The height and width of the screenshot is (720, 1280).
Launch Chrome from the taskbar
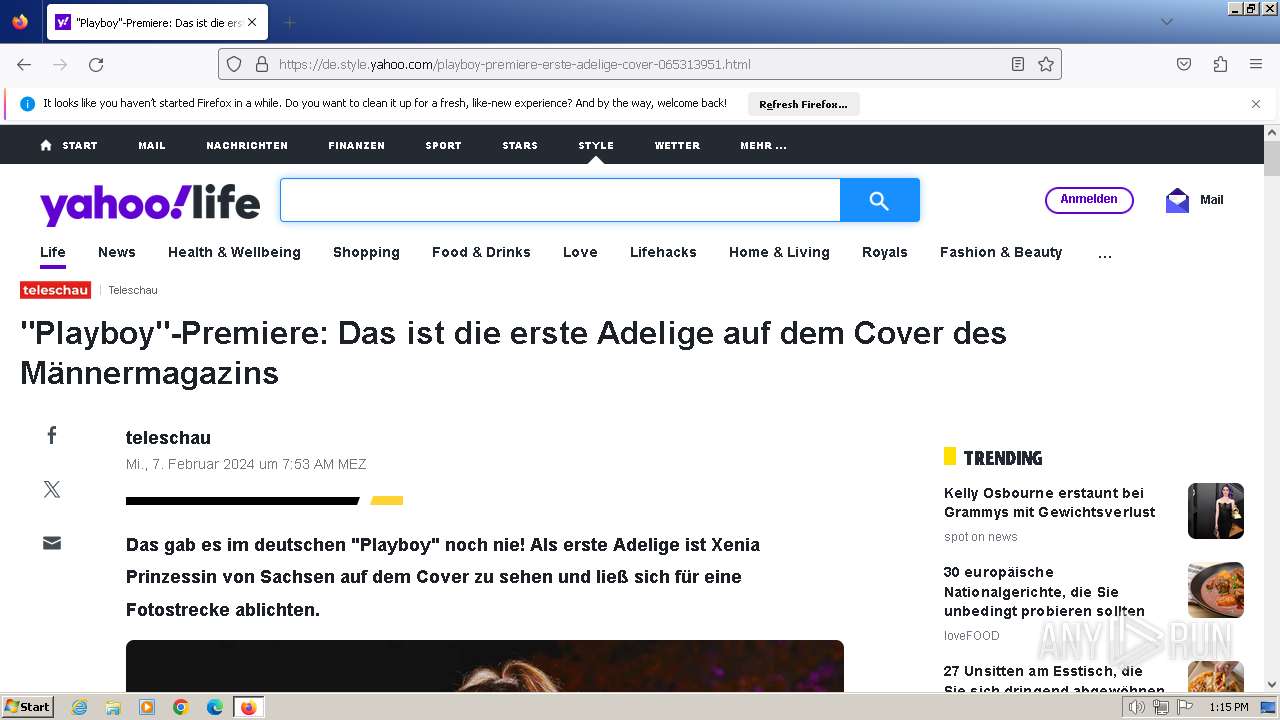pos(181,707)
